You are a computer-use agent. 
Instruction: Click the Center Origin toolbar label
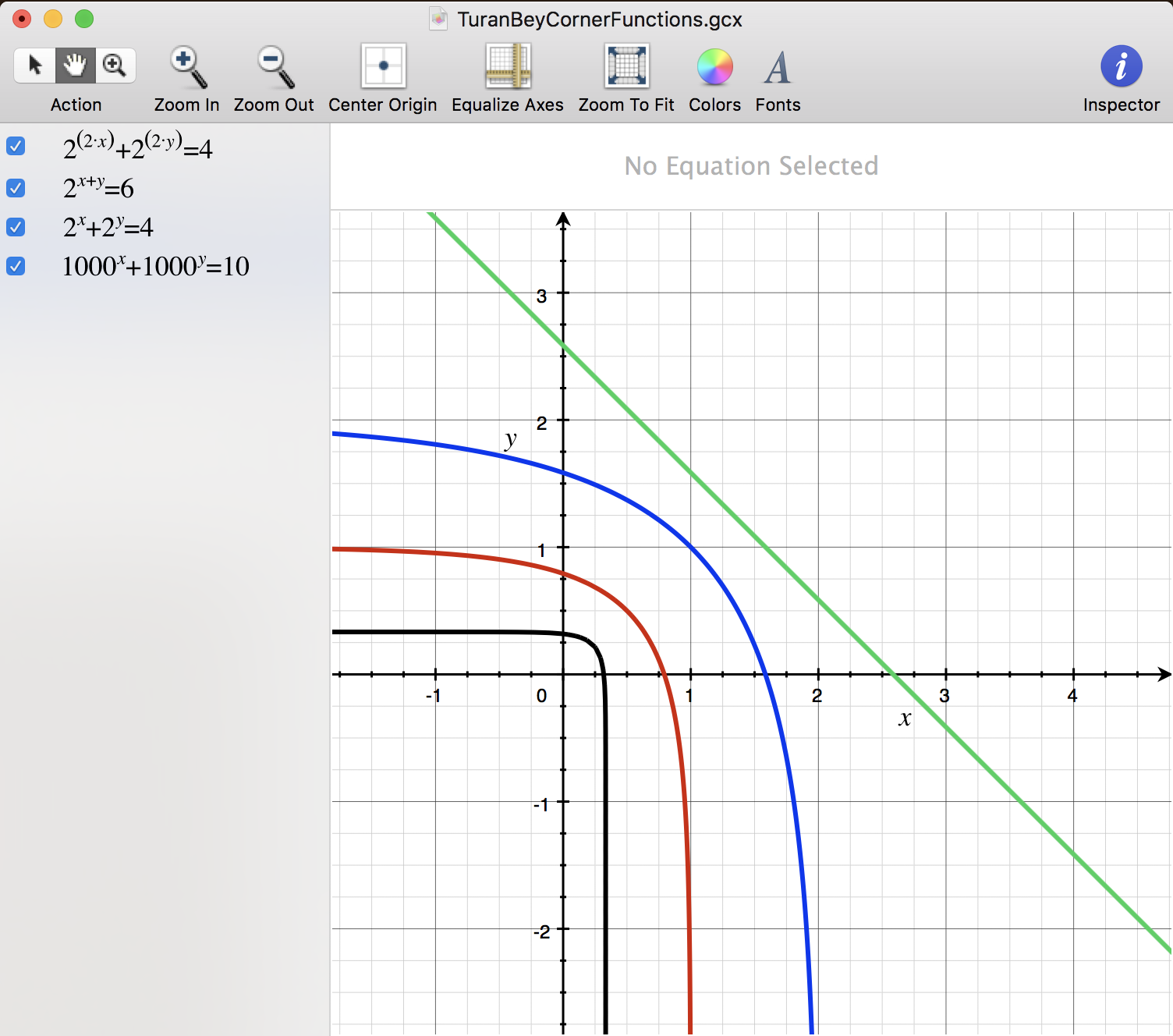[x=382, y=105]
